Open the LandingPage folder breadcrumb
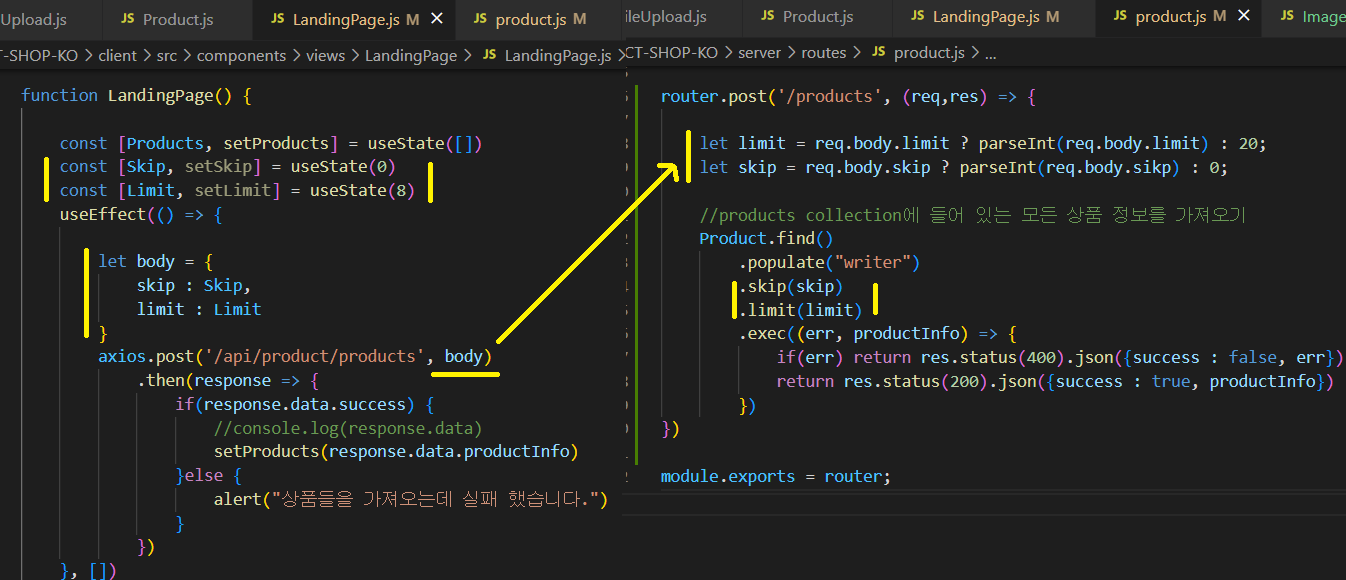 (x=411, y=56)
